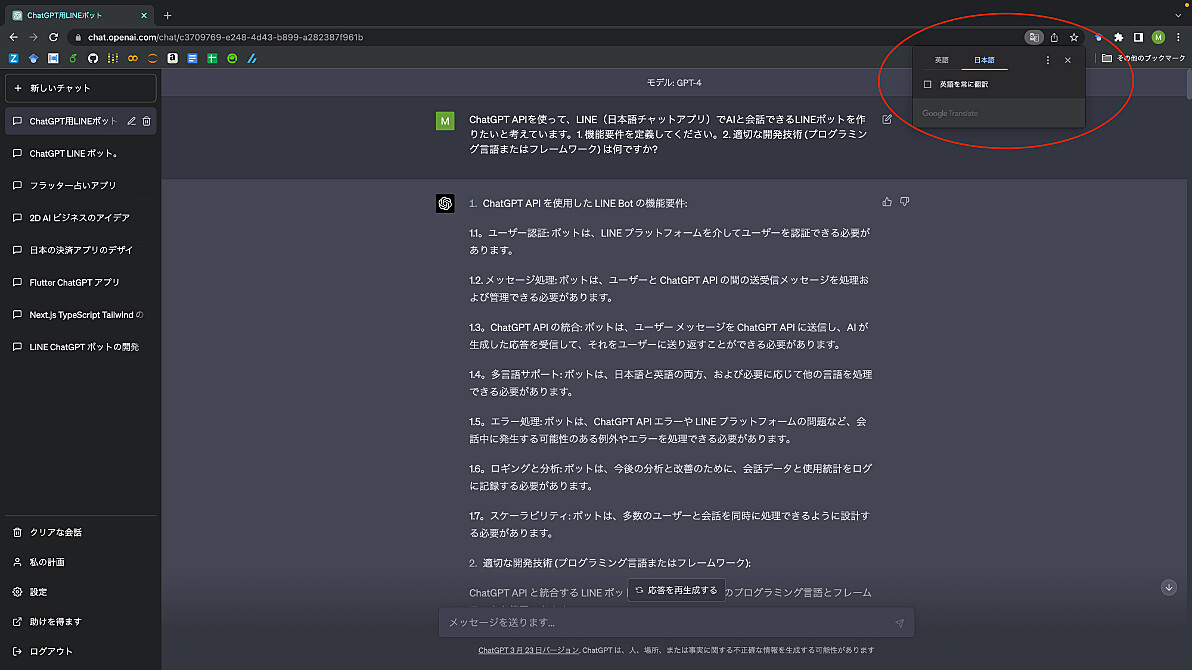
Task: Click クリアな会話 to clear conversations
Action: click(81, 532)
